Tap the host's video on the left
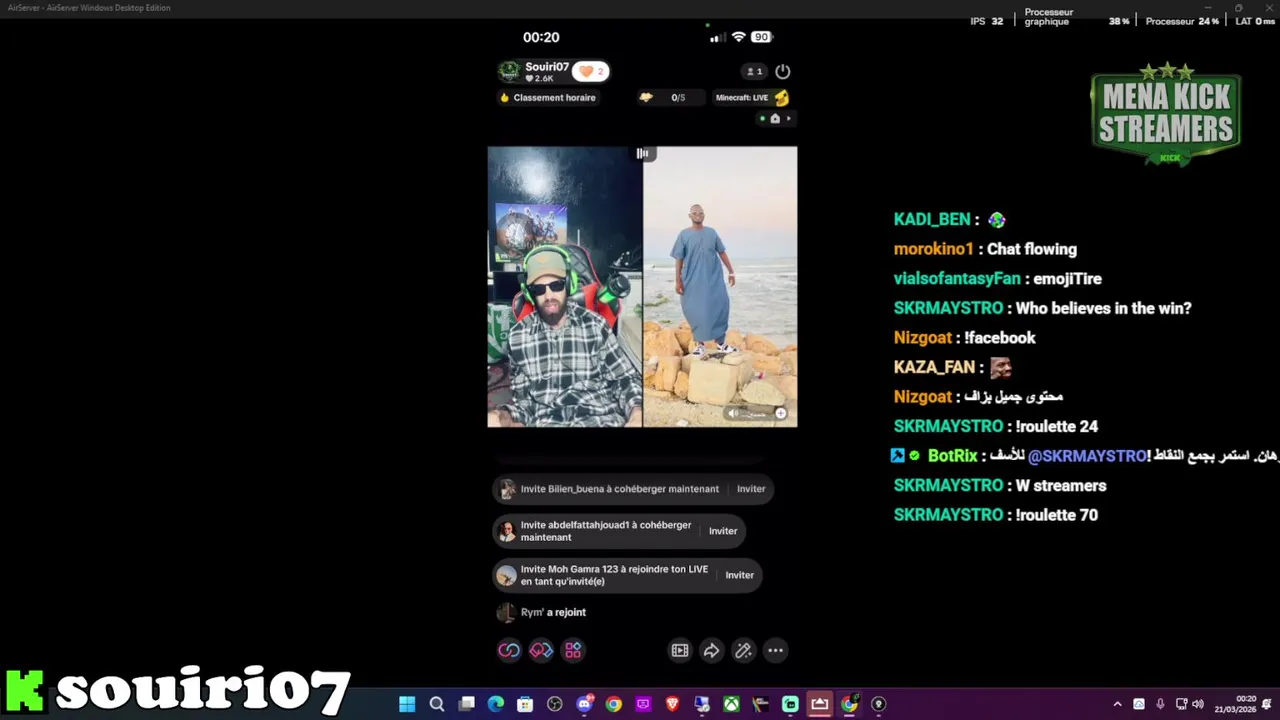This screenshot has width=1280, height=720. point(565,287)
